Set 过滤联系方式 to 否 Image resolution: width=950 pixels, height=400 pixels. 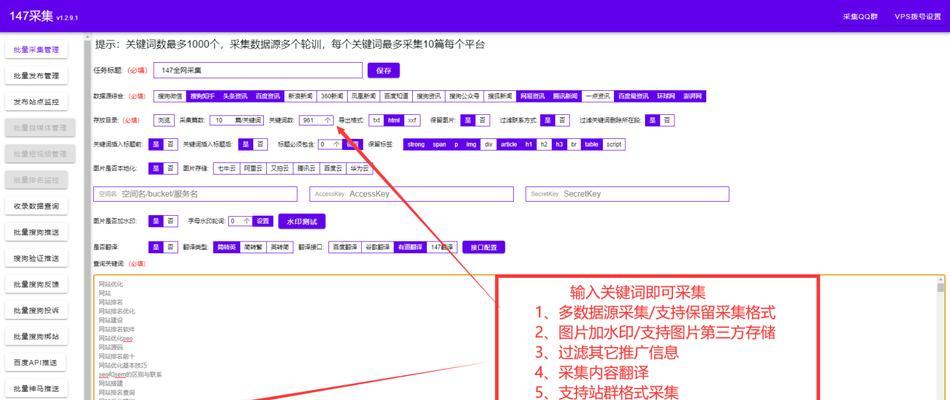point(562,121)
